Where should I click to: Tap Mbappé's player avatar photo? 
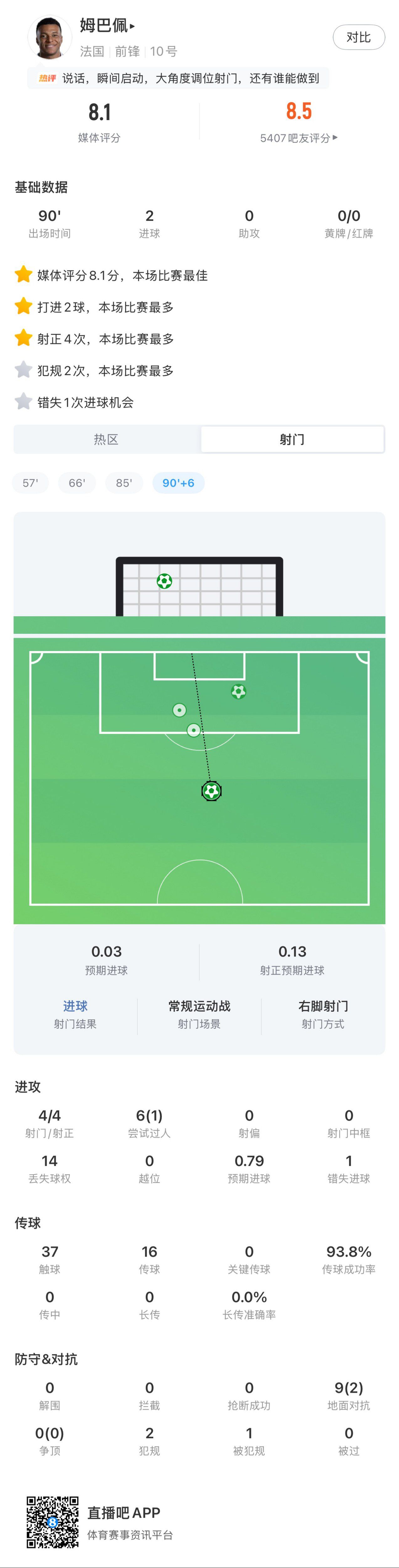(x=50, y=36)
